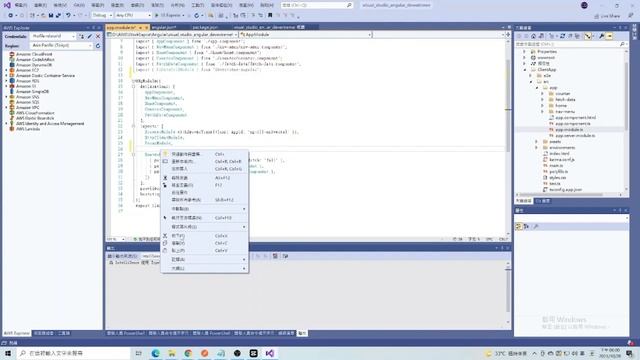
Task: Click the Output panel vertical scrollbar
Action: click(508, 292)
